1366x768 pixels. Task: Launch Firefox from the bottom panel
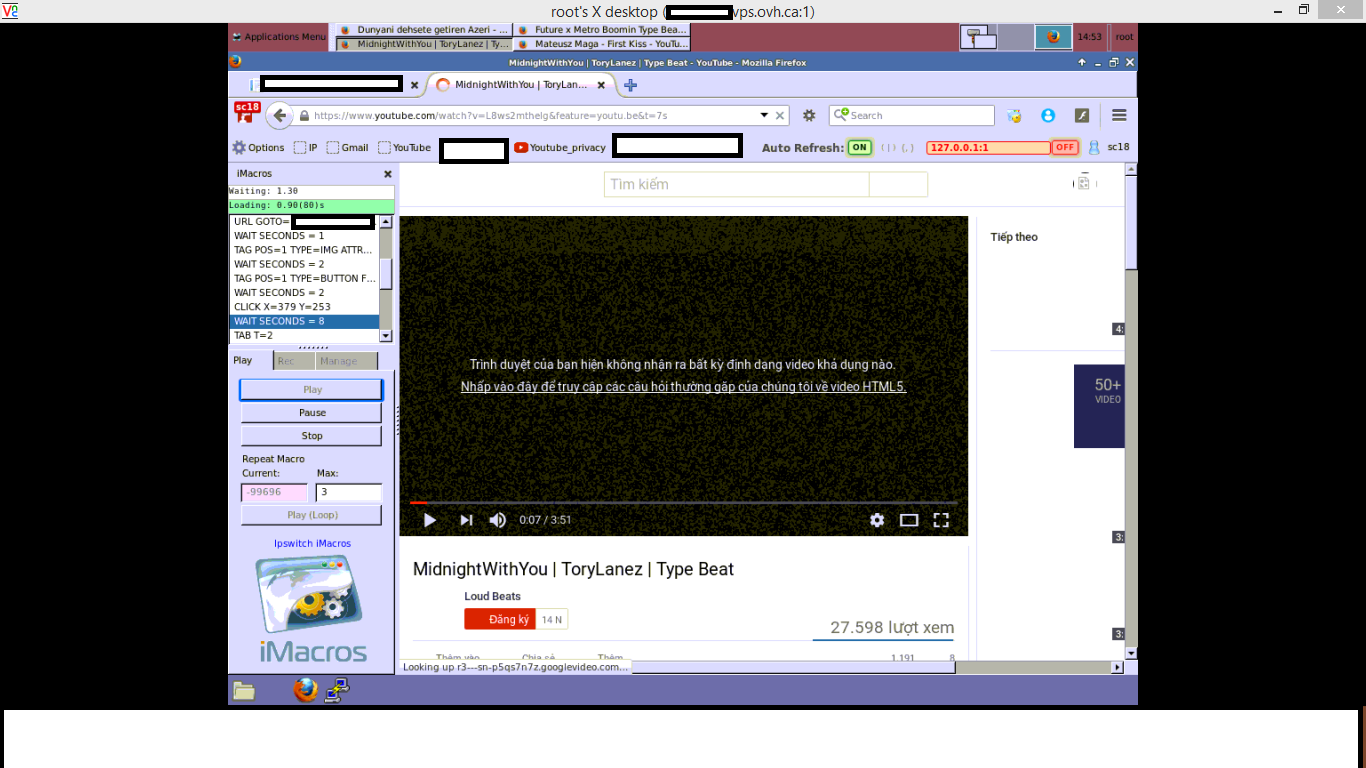click(x=306, y=690)
